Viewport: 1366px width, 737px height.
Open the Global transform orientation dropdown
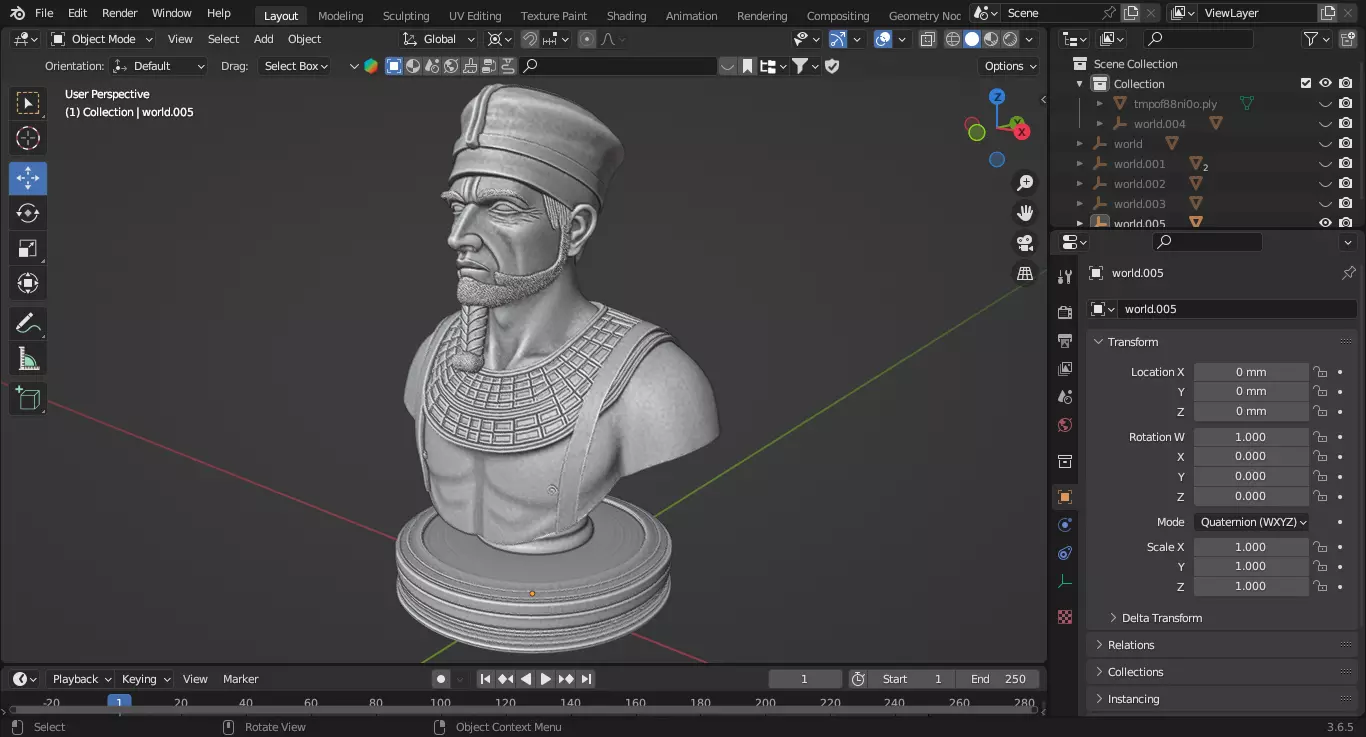(x=439, y=39)
